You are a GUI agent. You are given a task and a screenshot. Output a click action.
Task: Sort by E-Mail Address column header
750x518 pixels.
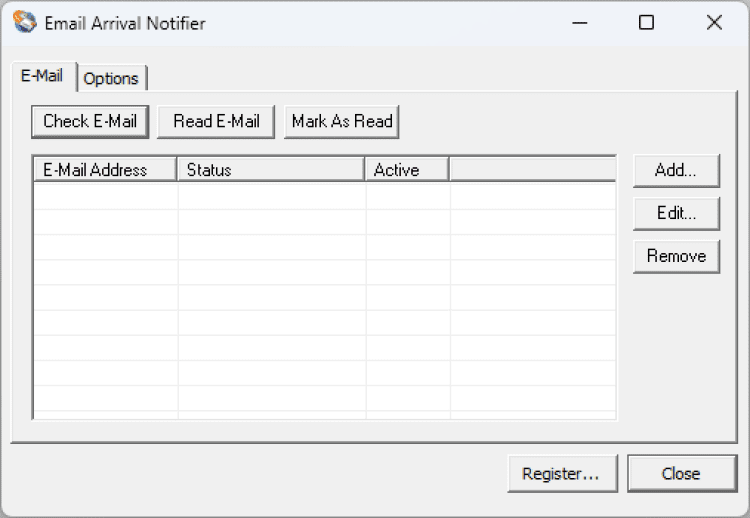click(105, 170)
